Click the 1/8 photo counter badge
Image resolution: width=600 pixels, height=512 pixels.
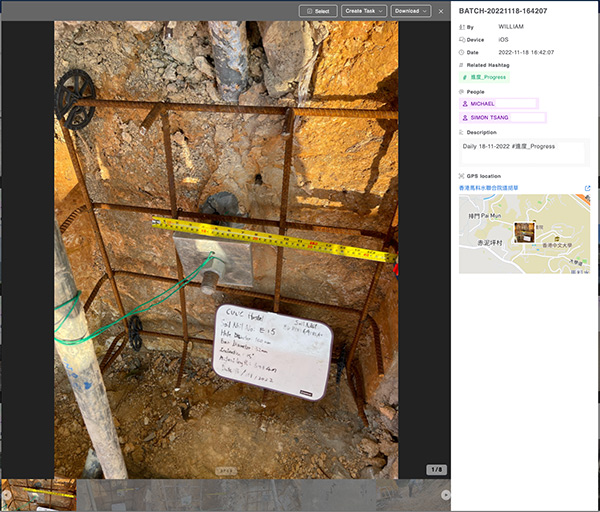pyautogui.click(x=436, y=469)
